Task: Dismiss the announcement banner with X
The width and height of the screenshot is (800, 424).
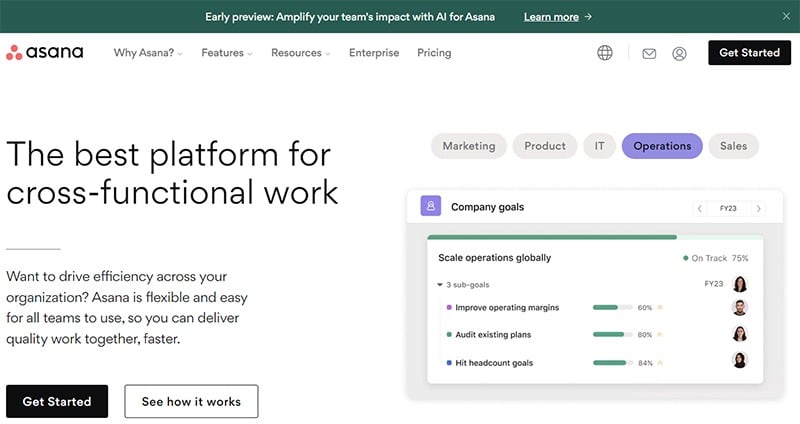Action: click(786, 16)
